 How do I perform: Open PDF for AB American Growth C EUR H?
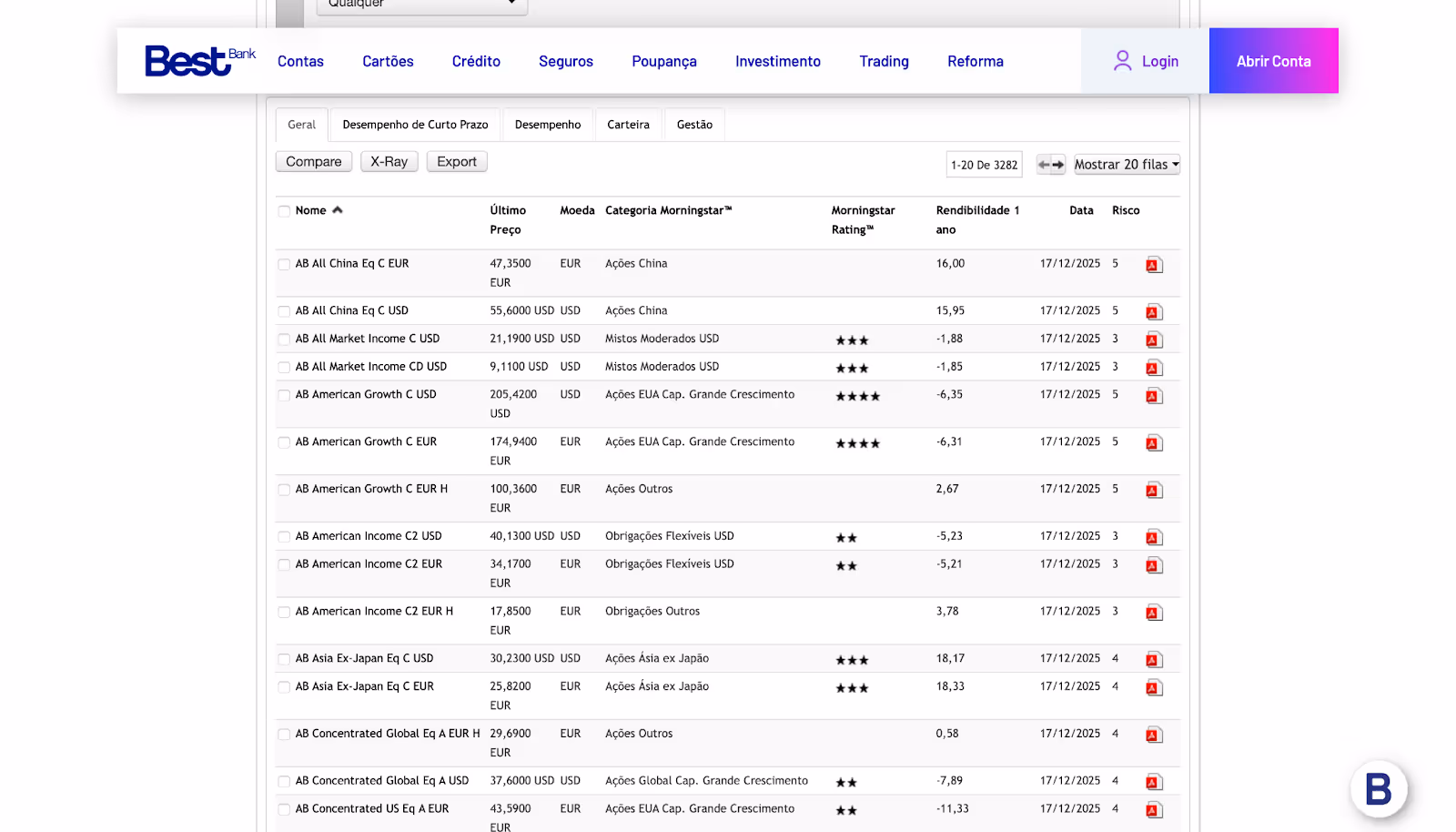tap(1154, 491)
